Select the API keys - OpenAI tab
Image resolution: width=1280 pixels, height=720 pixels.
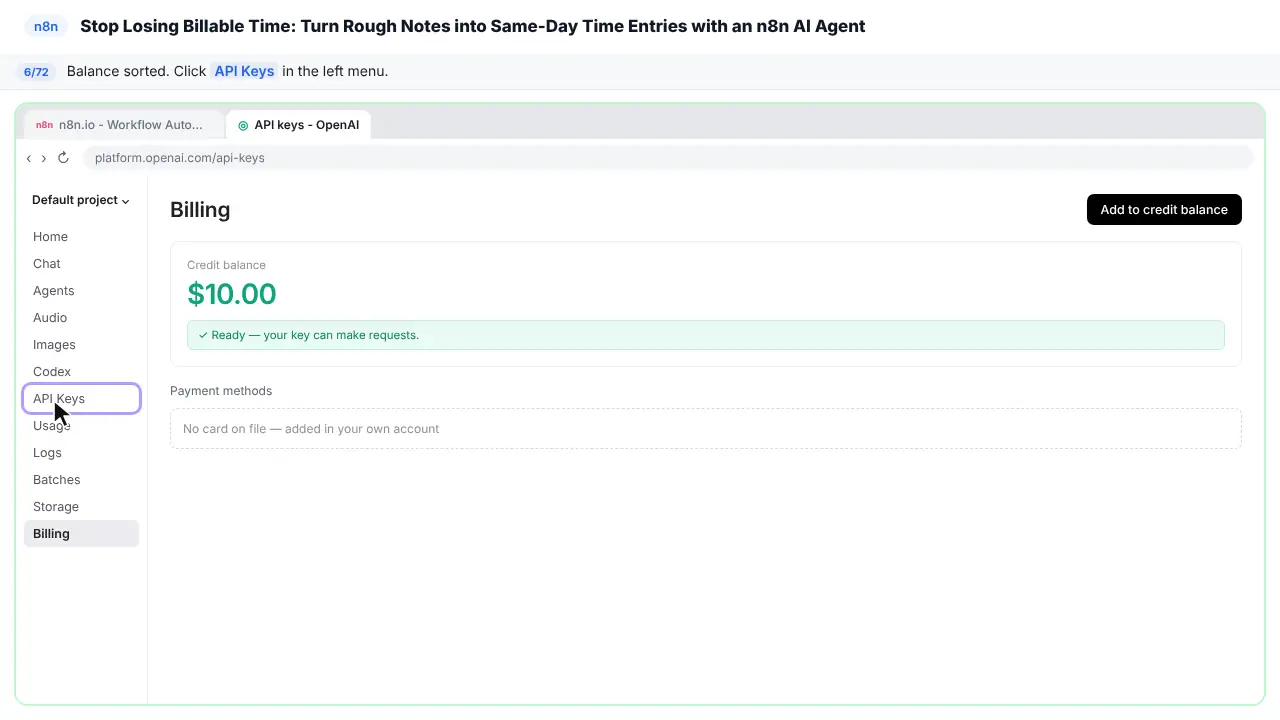coord(299,124)
